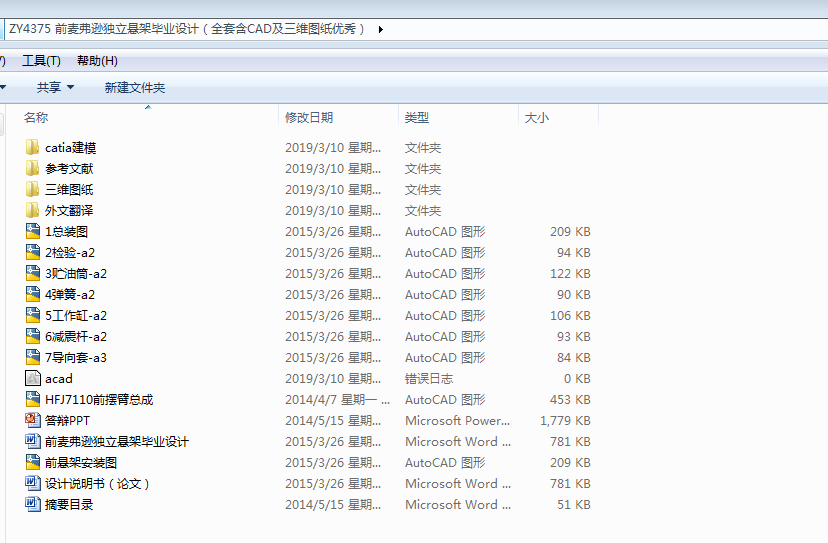
Task: Select the file name 5工作缸-a2
Action: click(x=76, y=315)
